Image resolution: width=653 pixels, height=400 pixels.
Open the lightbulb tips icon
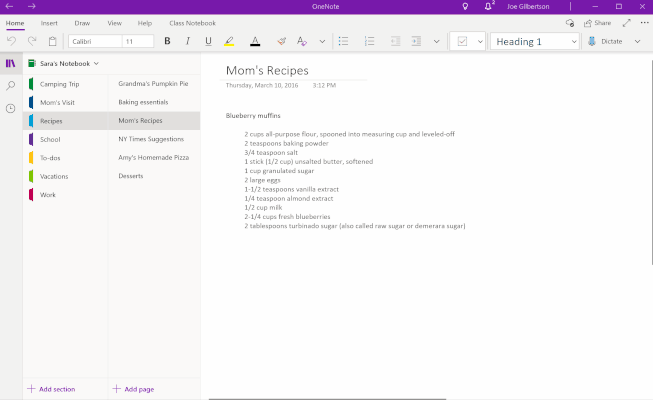point(465,6)
